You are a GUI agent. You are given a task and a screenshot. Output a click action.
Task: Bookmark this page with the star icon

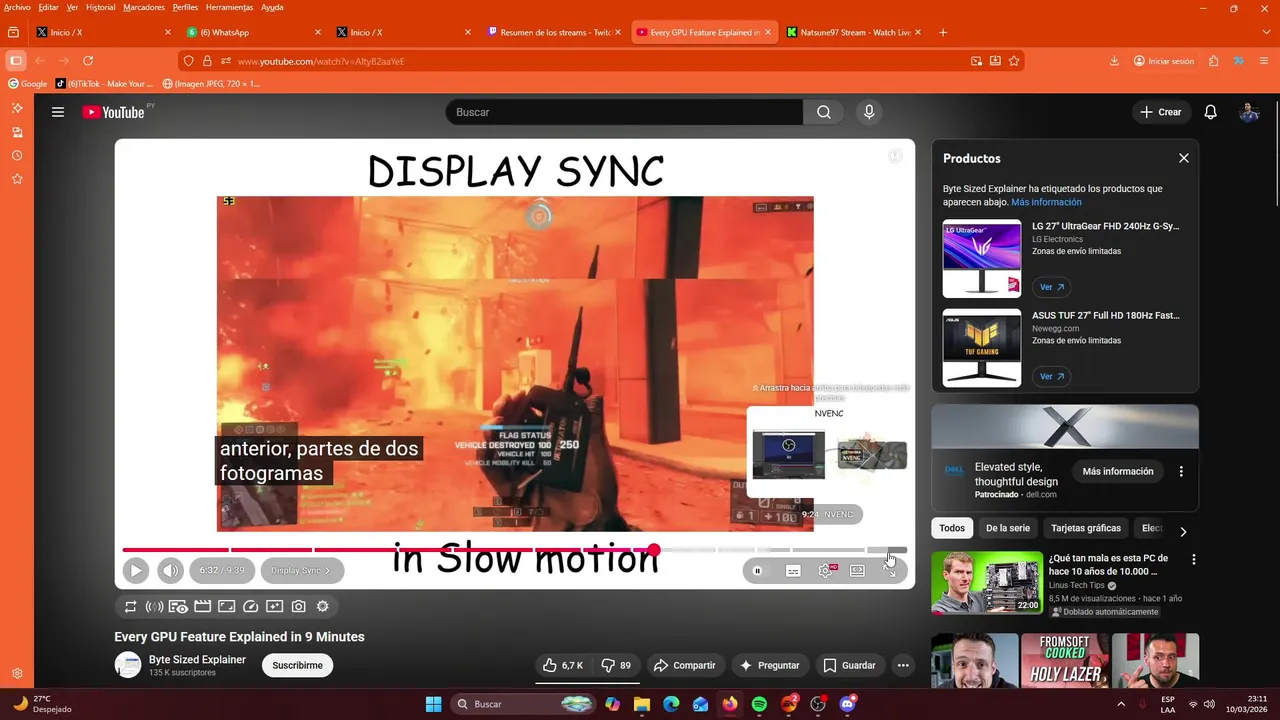pos(1014,61)
